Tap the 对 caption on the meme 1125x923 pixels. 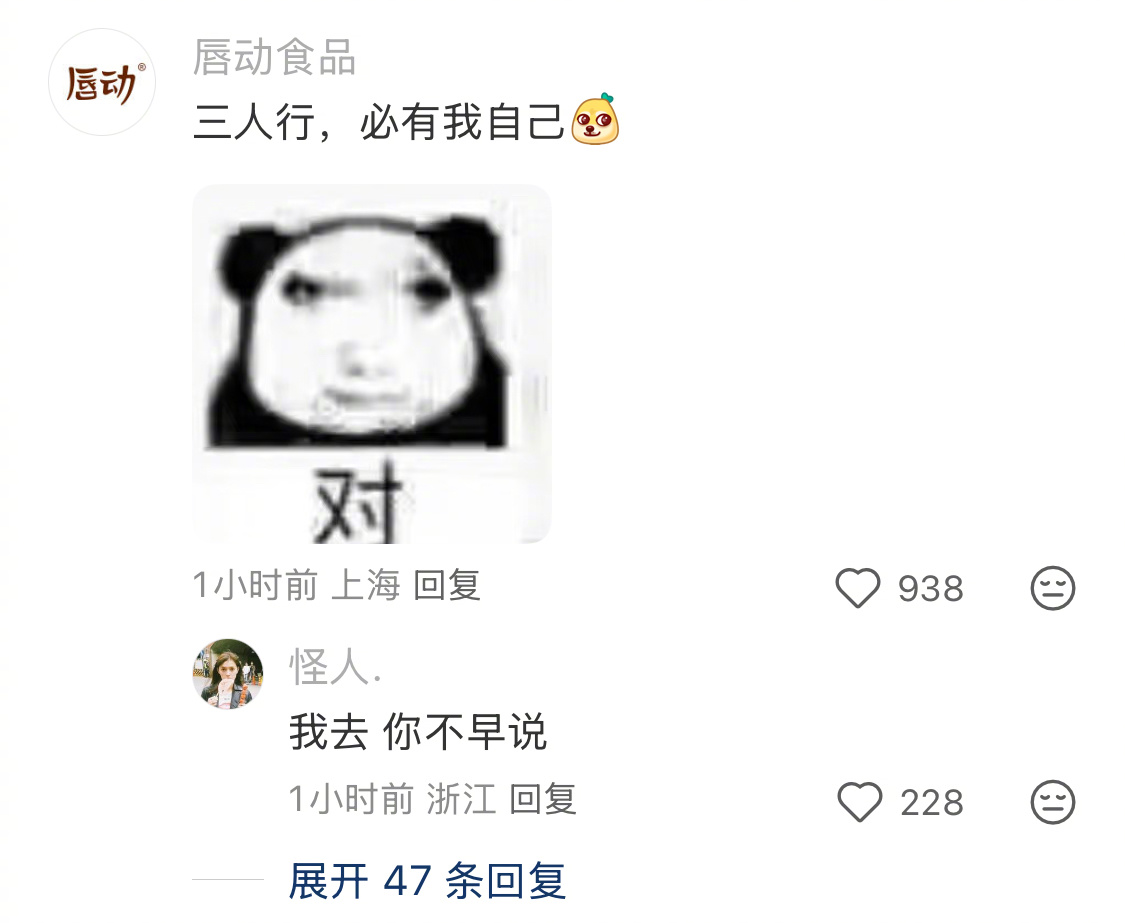pyautogui.click(x=357, y=502)
